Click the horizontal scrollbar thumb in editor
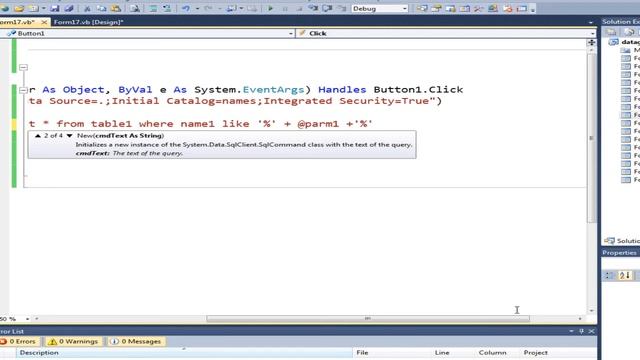The image size is (640, 360). pos(368,318)
